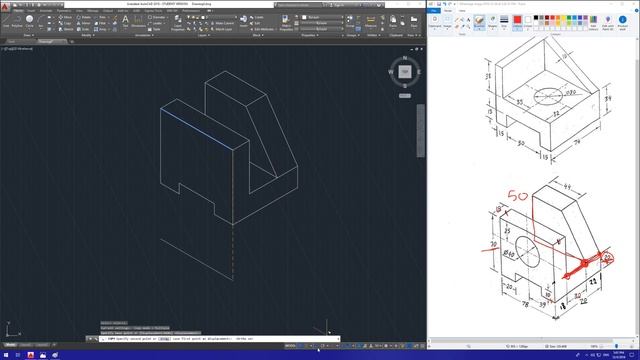
Task: Choose the Scale command in Modify panel
Action: coord(83,29)
